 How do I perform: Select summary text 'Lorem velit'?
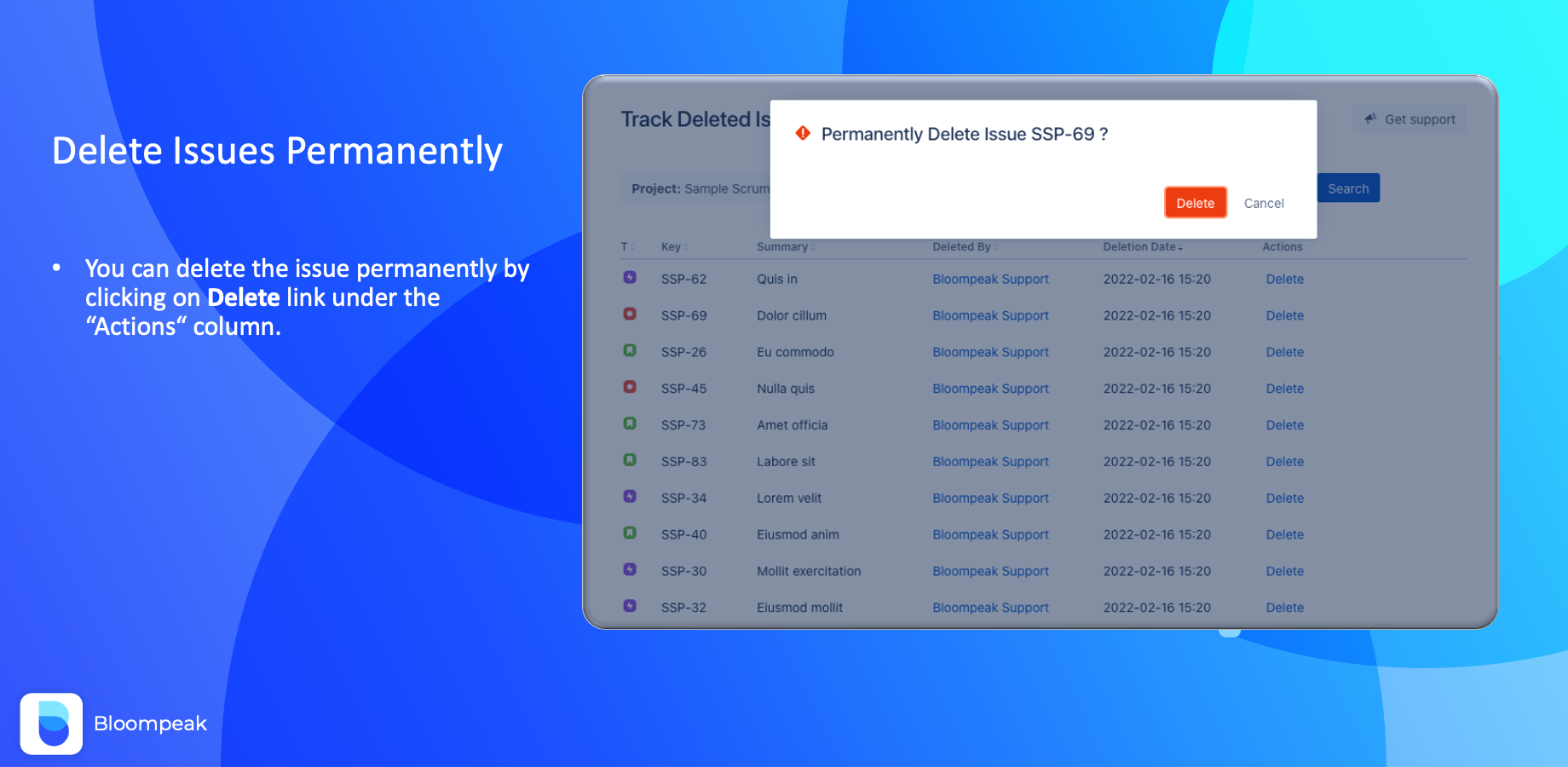point(789,499)
